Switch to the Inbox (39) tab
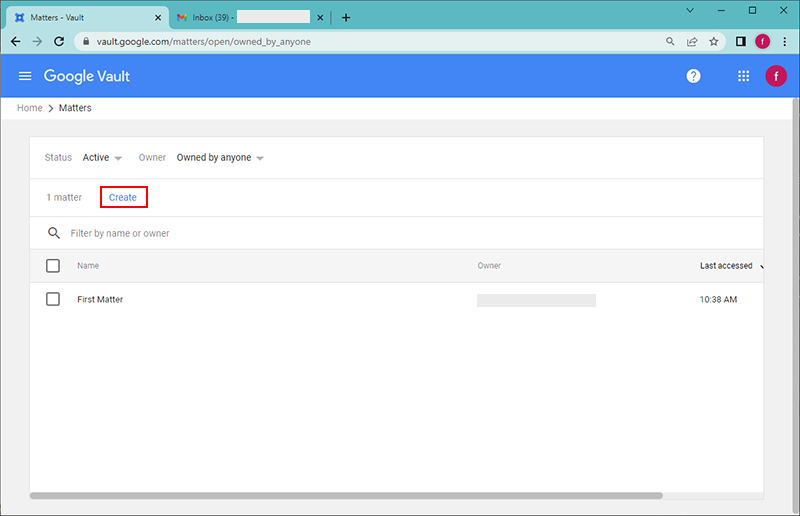The image size is (800, 516). click(x=250, y=17)
